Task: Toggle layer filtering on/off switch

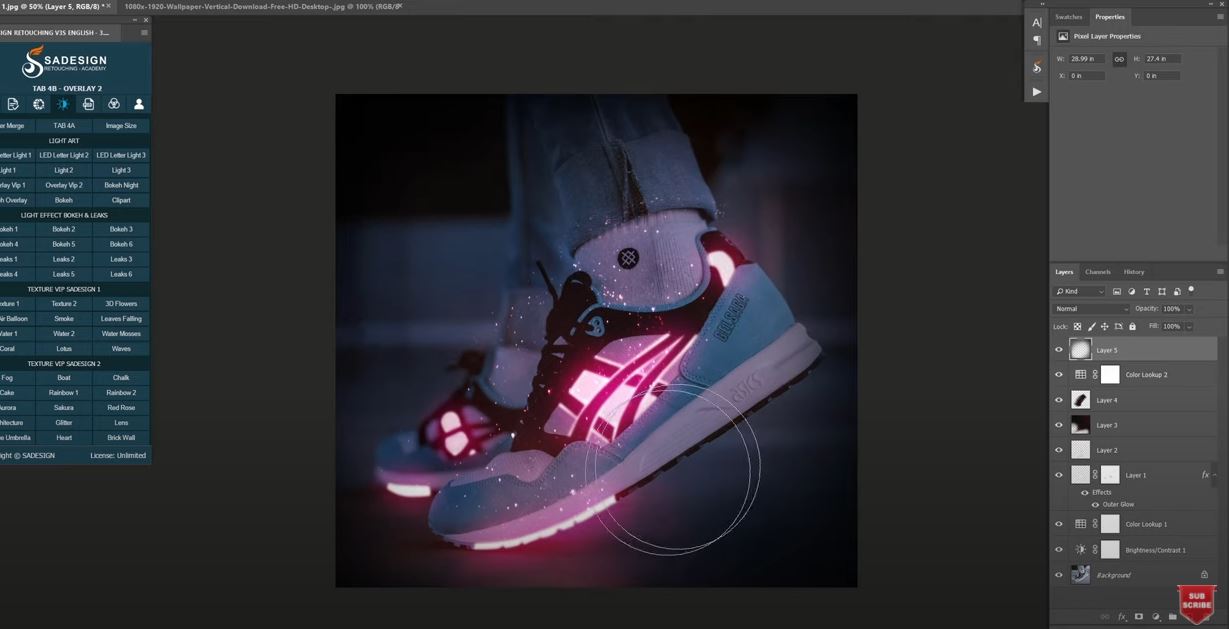Action: coord(1191,290)
